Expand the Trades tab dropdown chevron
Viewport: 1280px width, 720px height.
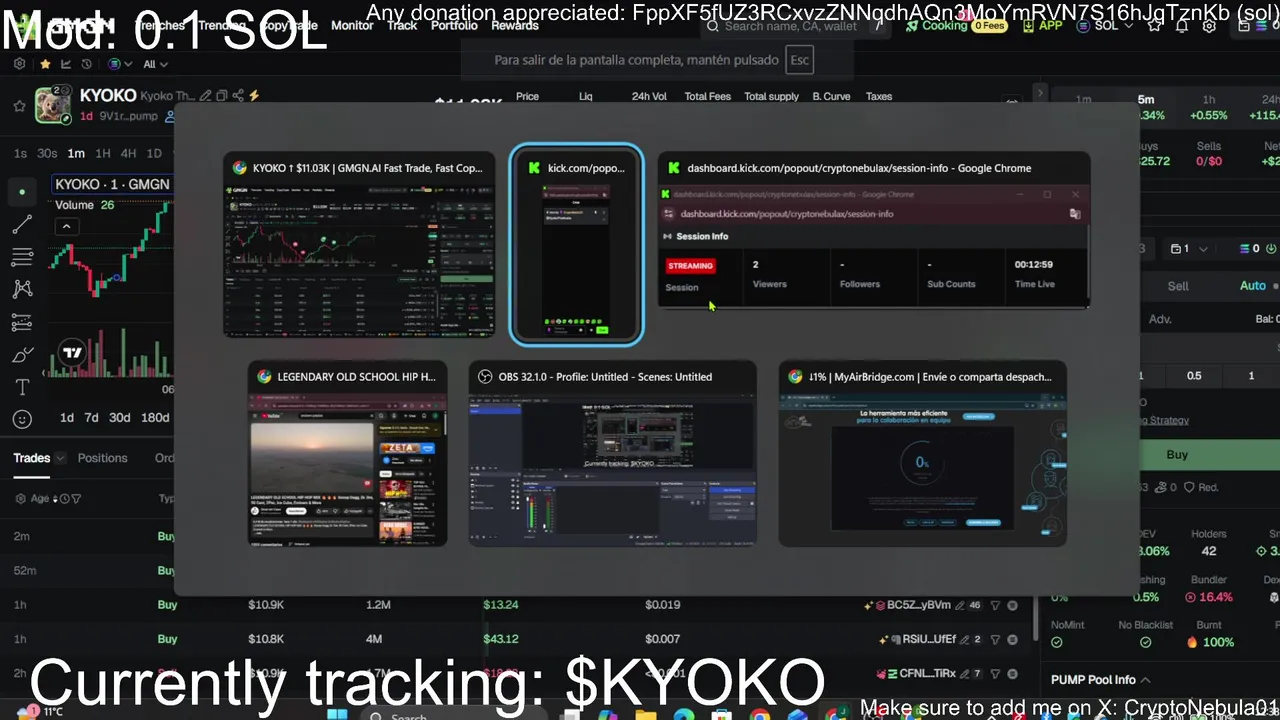pyautogui.click(x=60, y=458)
